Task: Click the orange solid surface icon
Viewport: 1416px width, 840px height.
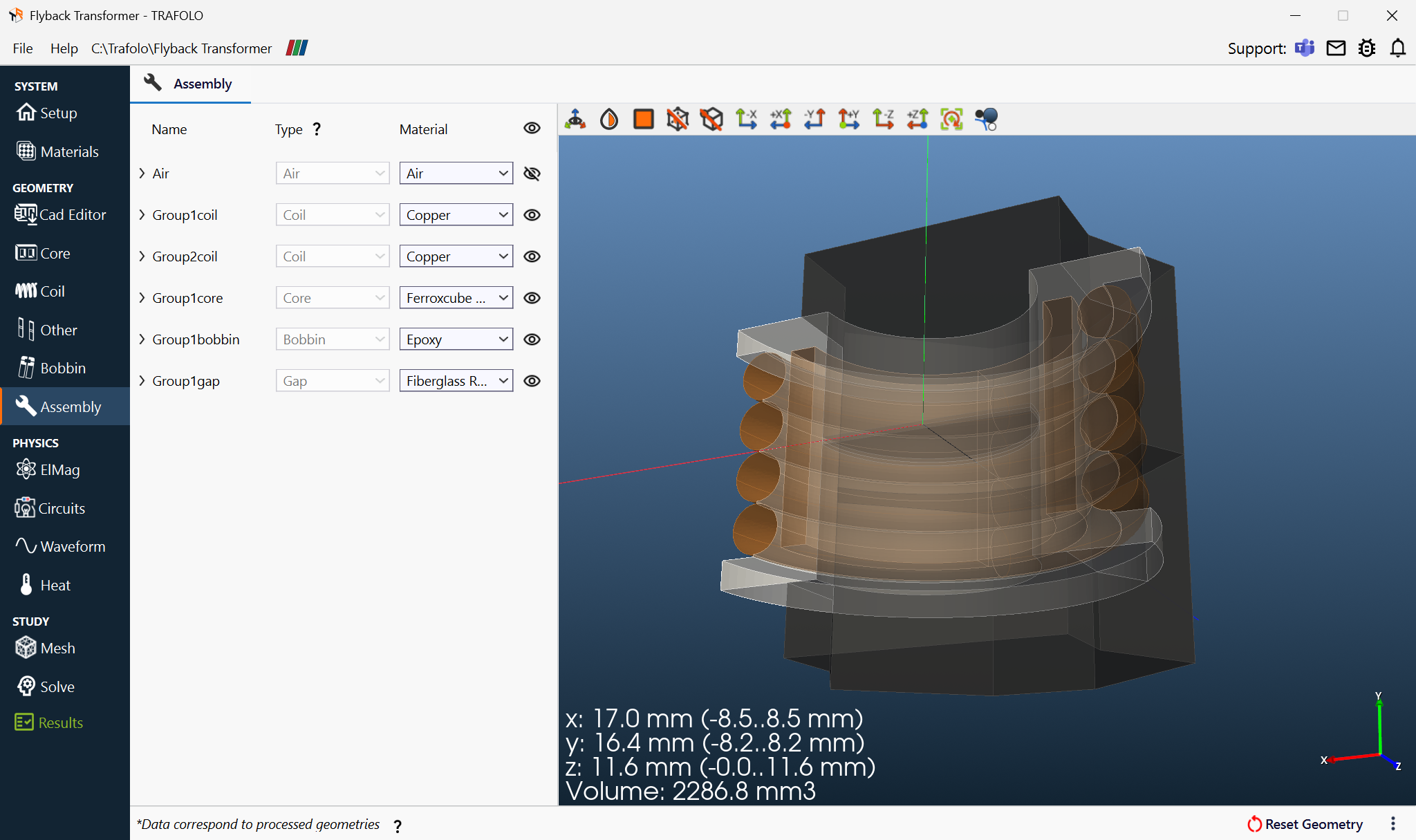Action: click(644, 119)
